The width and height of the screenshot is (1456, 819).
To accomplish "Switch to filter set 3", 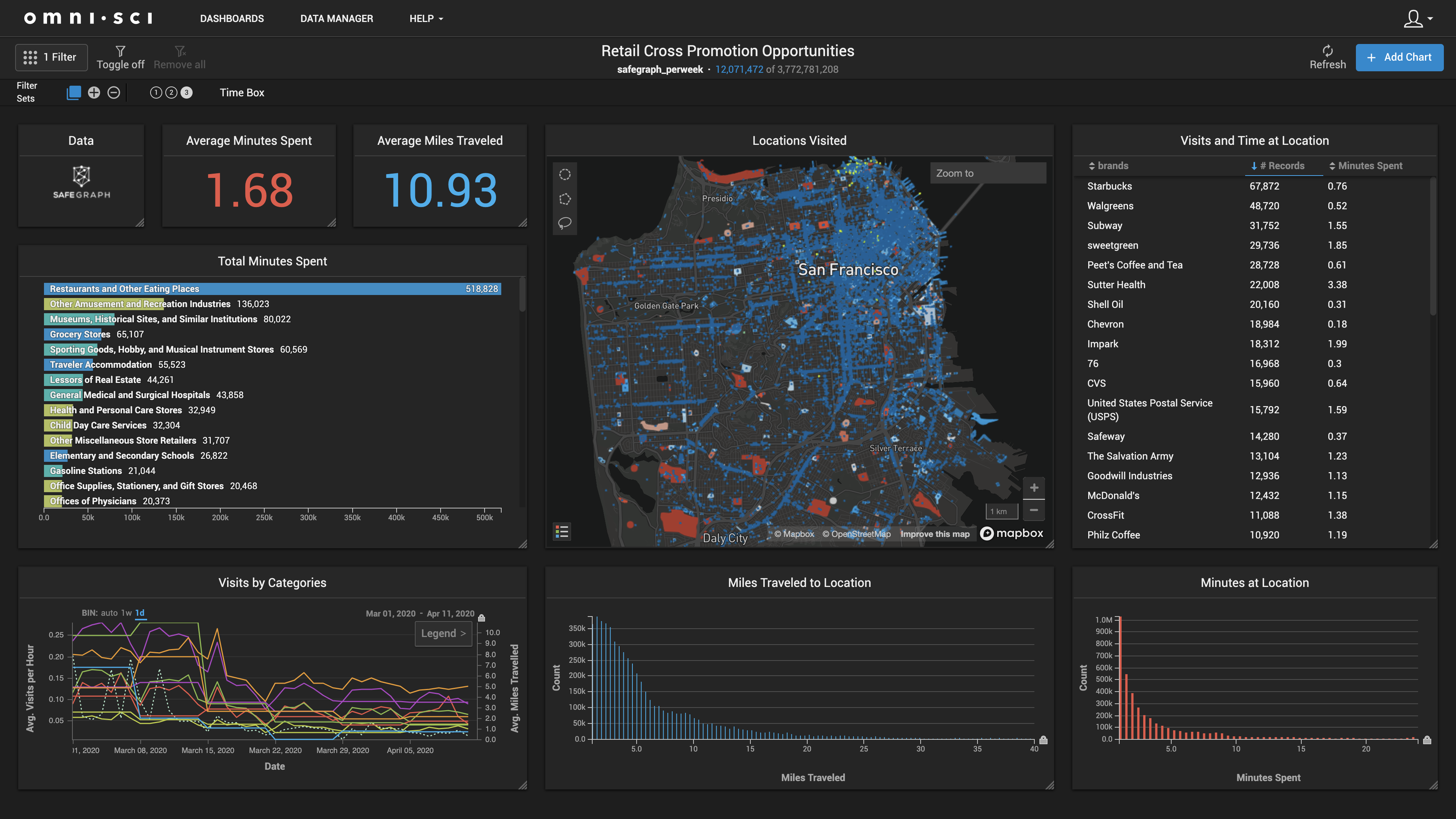I will coord(187,92).
